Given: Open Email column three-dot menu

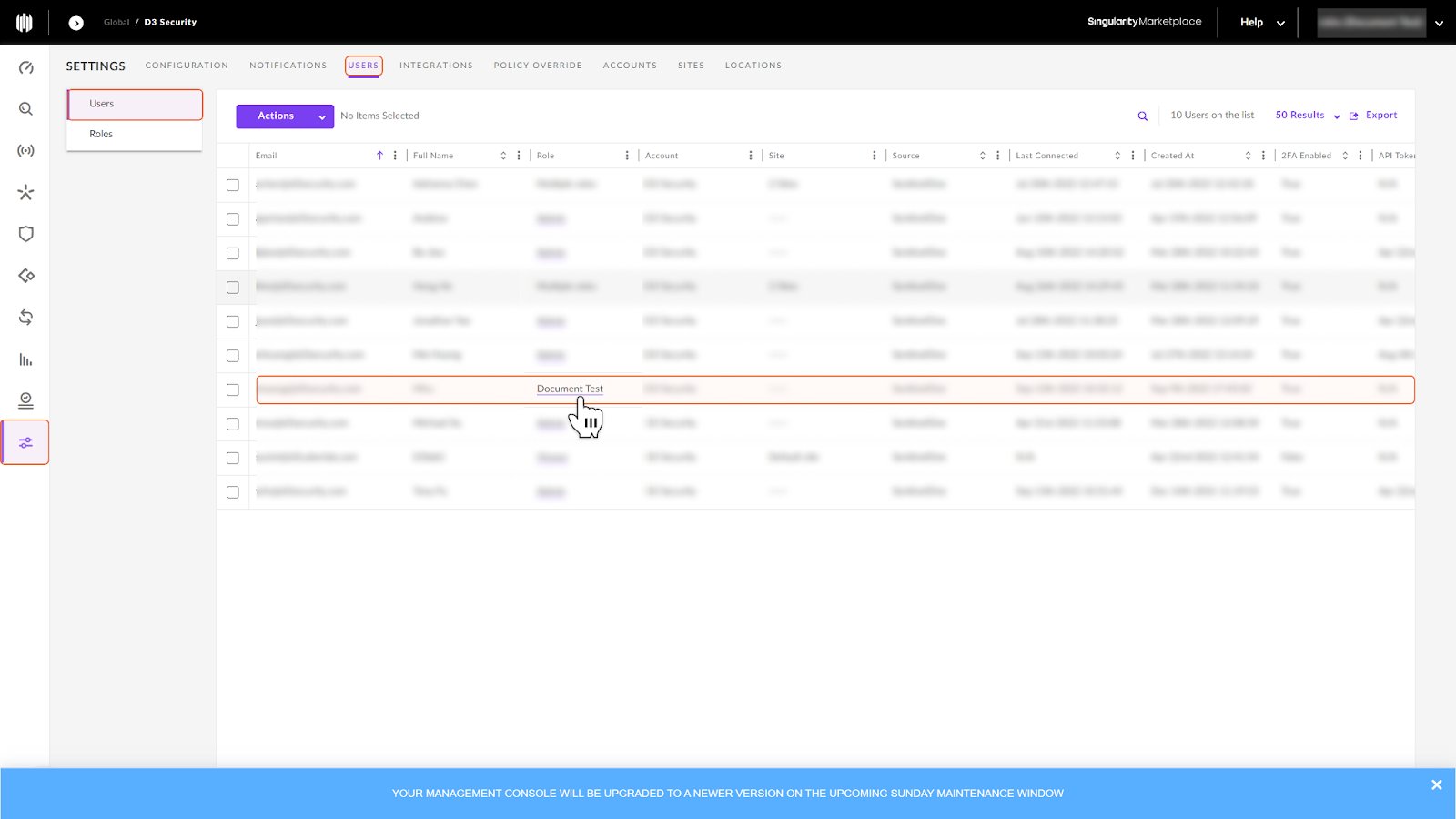Looking at the screenshot, I should pyautogui.click(x=395, y=156).
